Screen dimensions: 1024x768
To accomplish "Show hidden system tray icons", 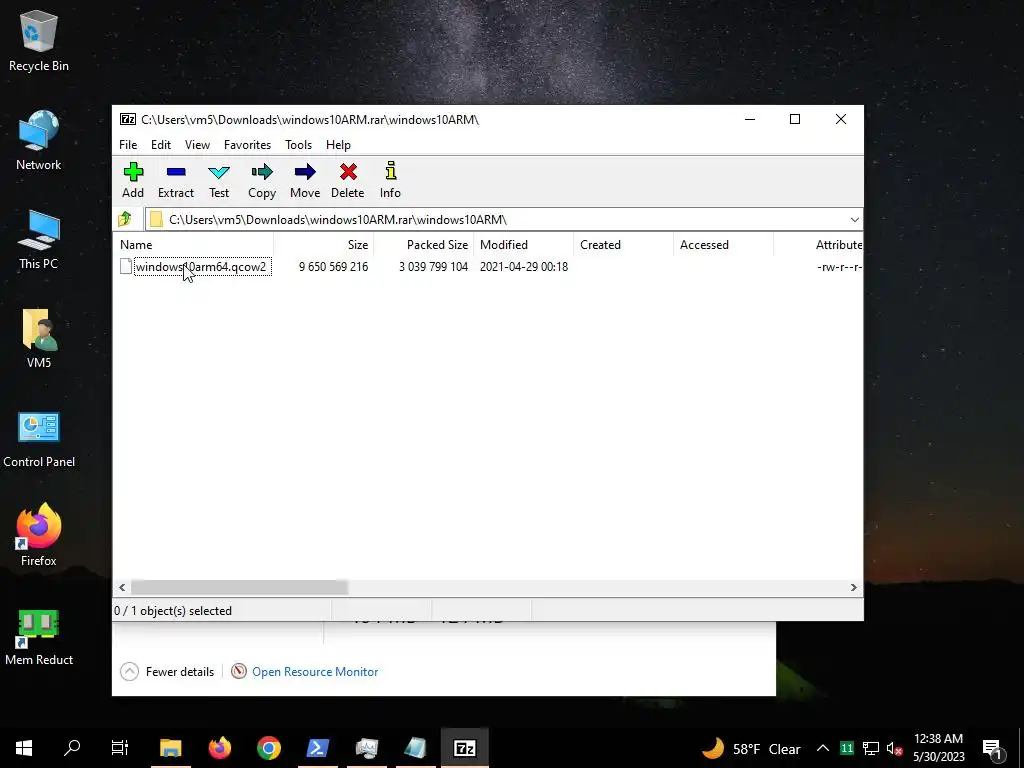I will pos(823,748).
